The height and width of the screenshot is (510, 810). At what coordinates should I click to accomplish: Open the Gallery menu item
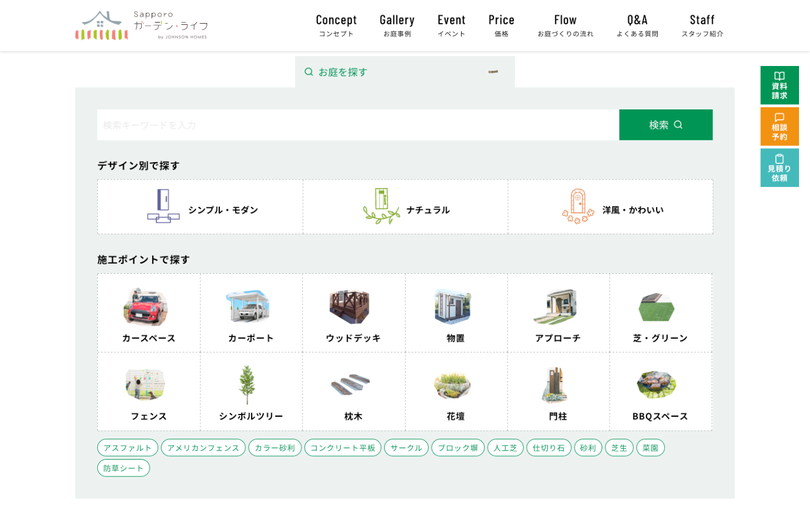pos(397,25)
